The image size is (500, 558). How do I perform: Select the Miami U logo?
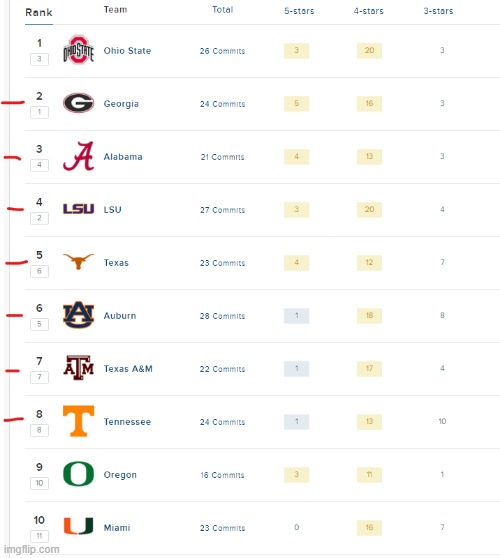[78, 526]
